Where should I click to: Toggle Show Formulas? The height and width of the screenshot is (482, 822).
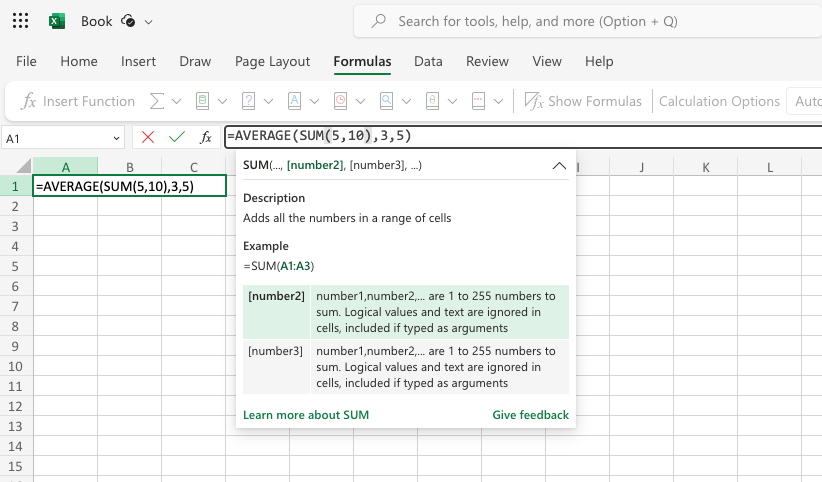click(x=584, y=101)
